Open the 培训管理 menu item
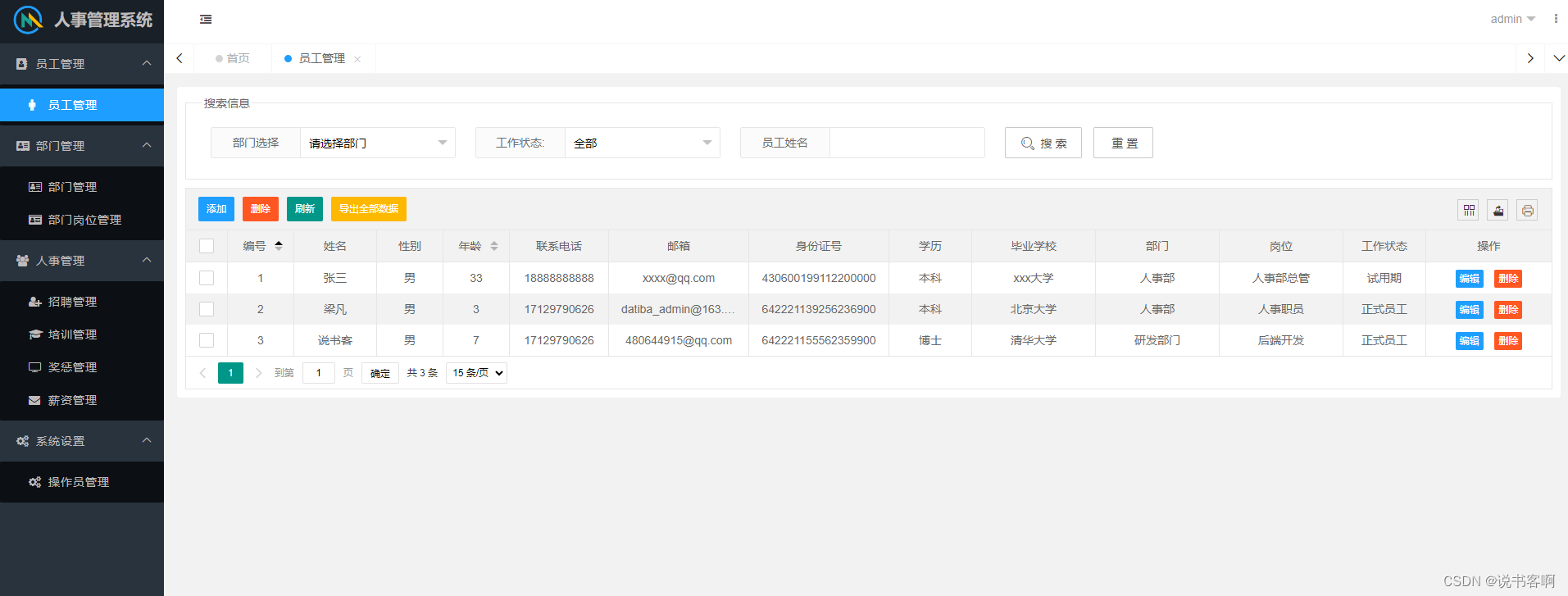1568x596 pixels. click(x=82, y=334)
